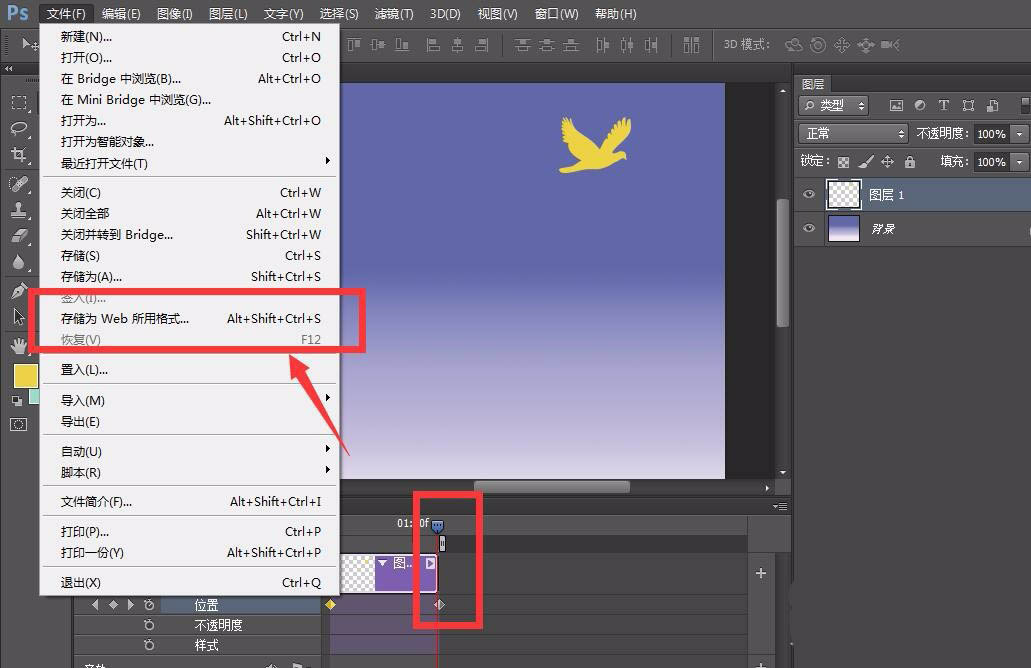Click distribute left edges icon
Screen dimensions: 1031x668
(602, 45)
